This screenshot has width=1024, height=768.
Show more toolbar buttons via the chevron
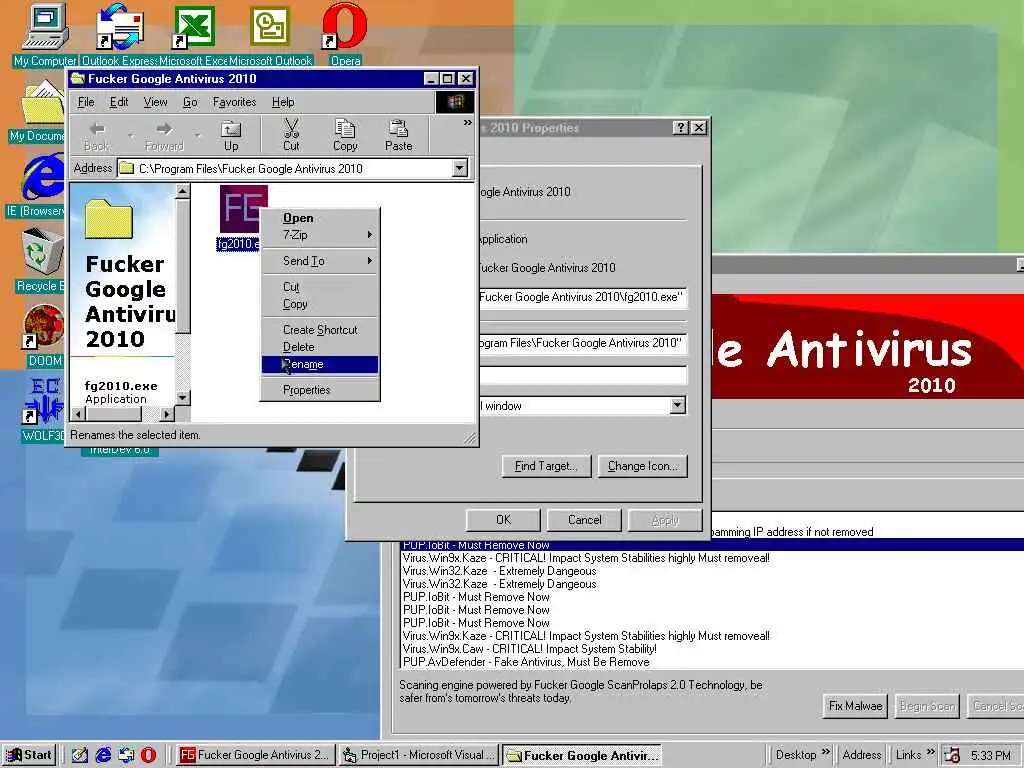click(468, 123)
